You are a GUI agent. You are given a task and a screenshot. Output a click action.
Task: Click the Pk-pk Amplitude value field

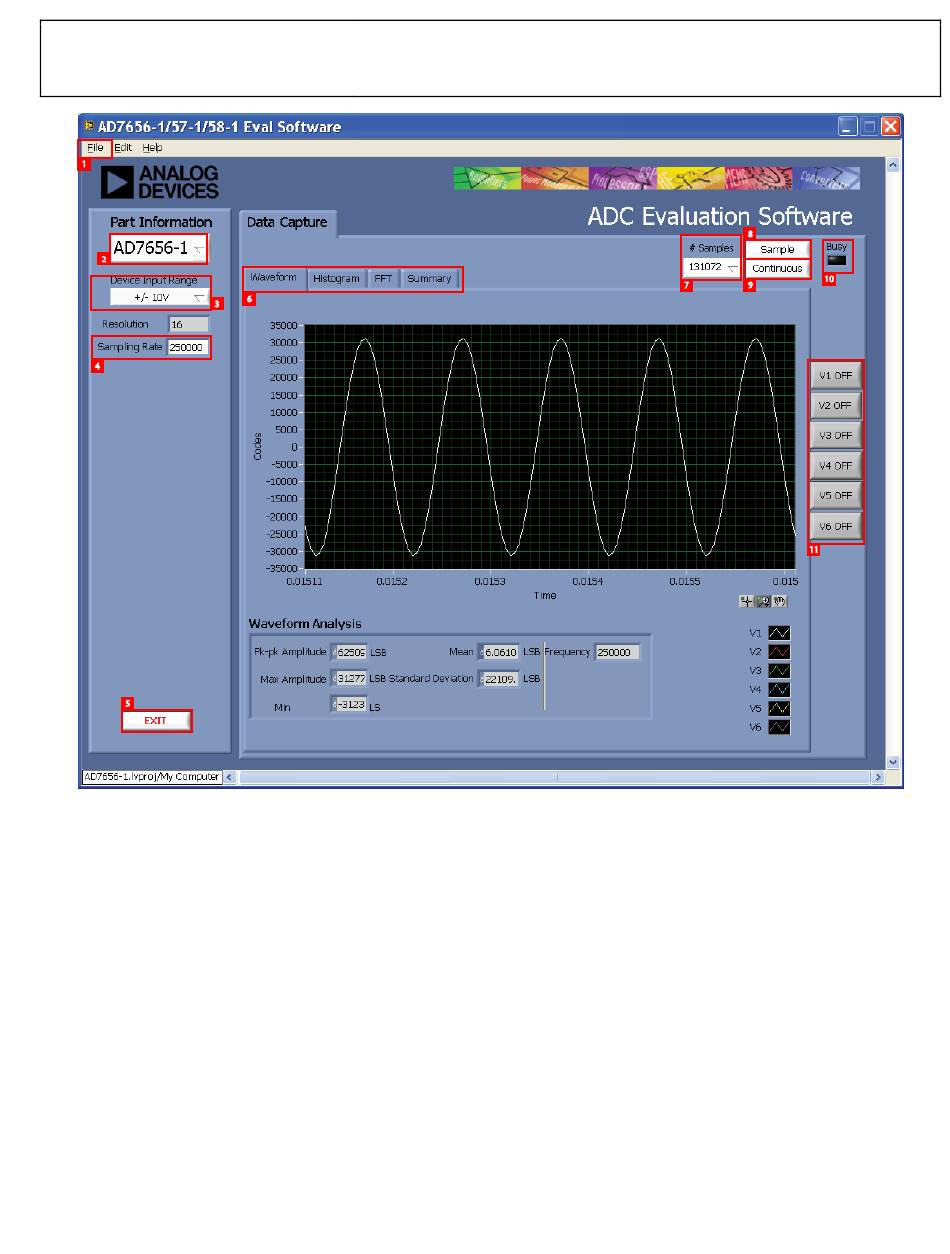[x=349, y=652]
